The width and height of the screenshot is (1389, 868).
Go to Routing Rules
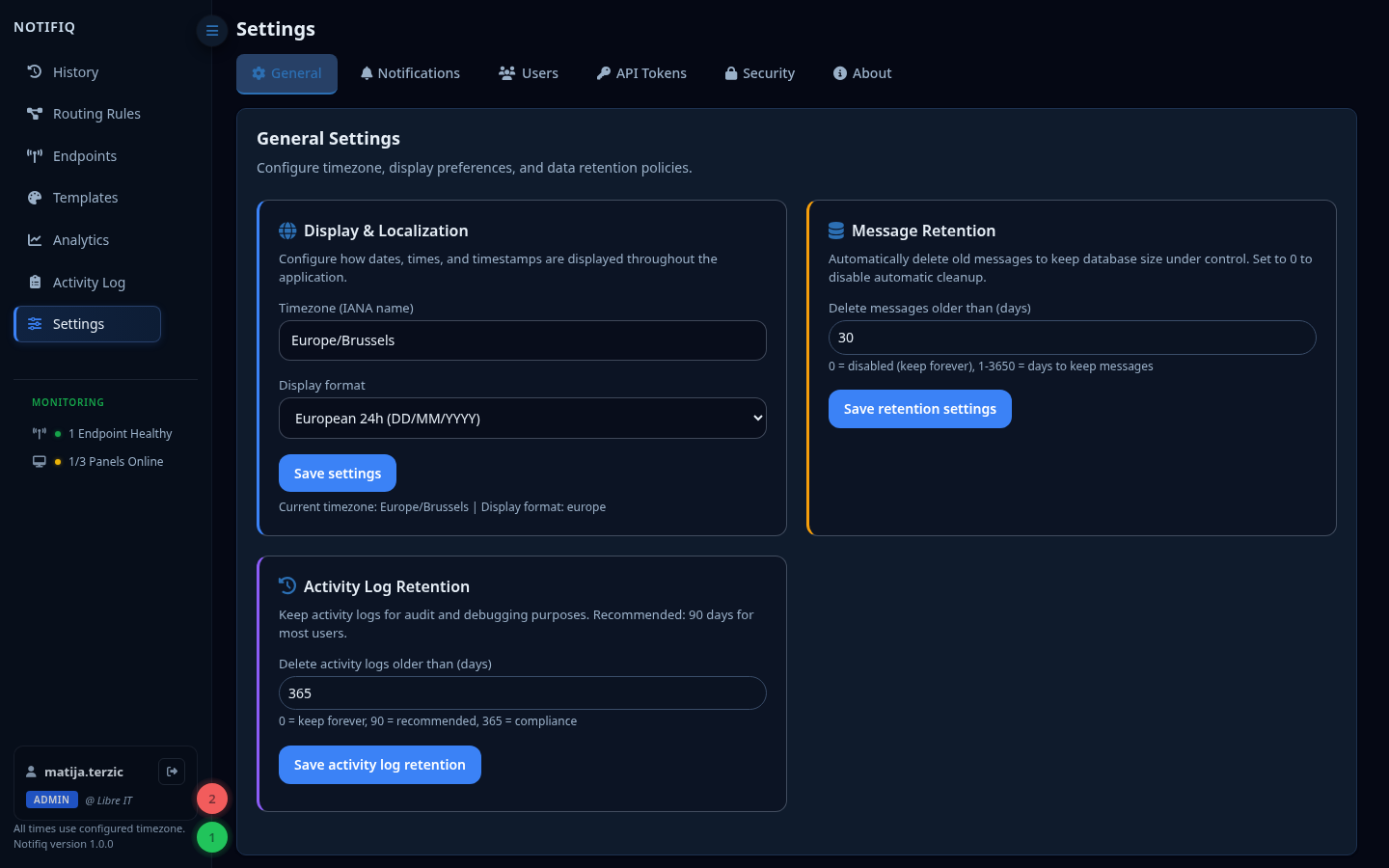click(88, 114)
